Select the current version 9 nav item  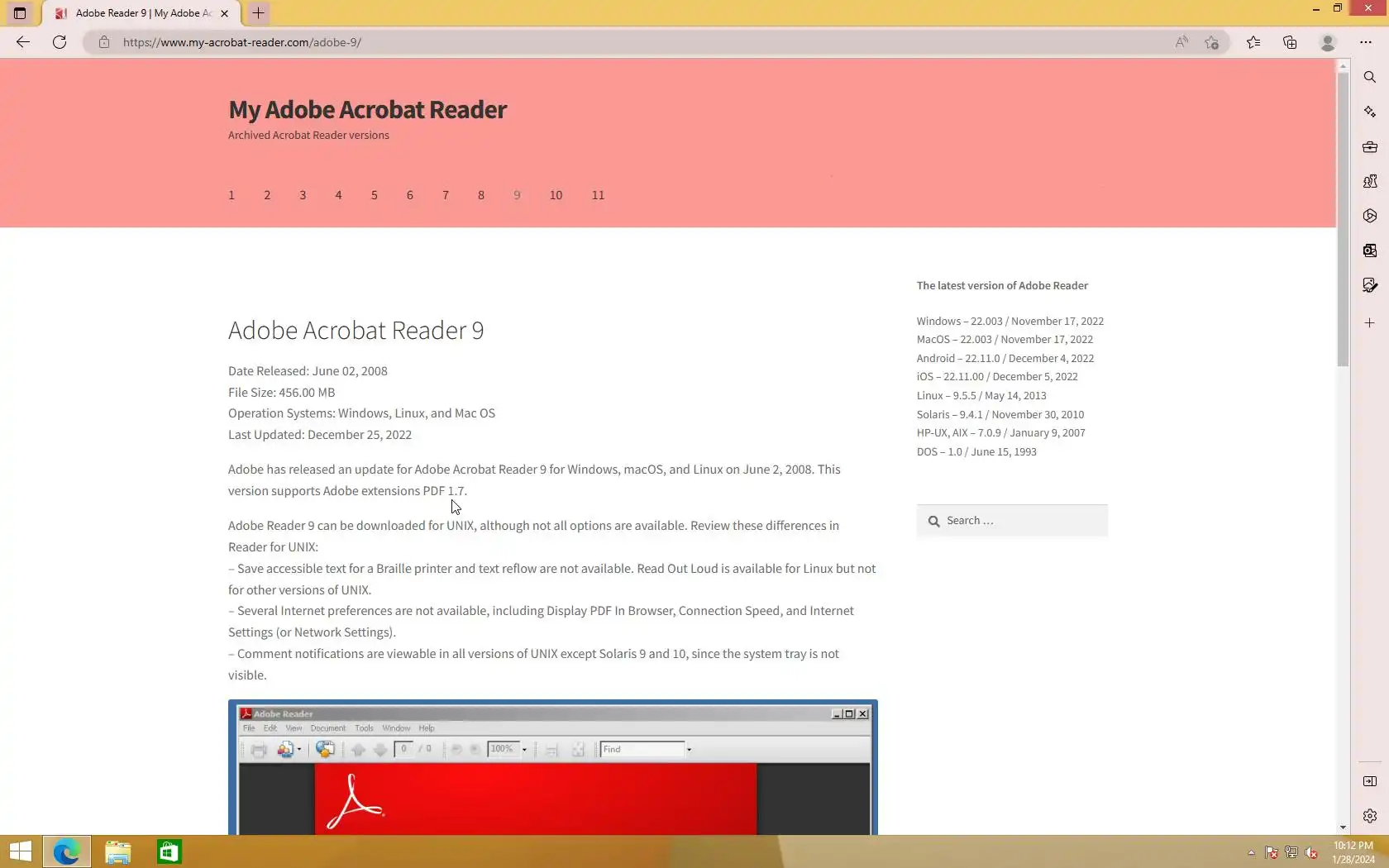click(x=517, y=195)
